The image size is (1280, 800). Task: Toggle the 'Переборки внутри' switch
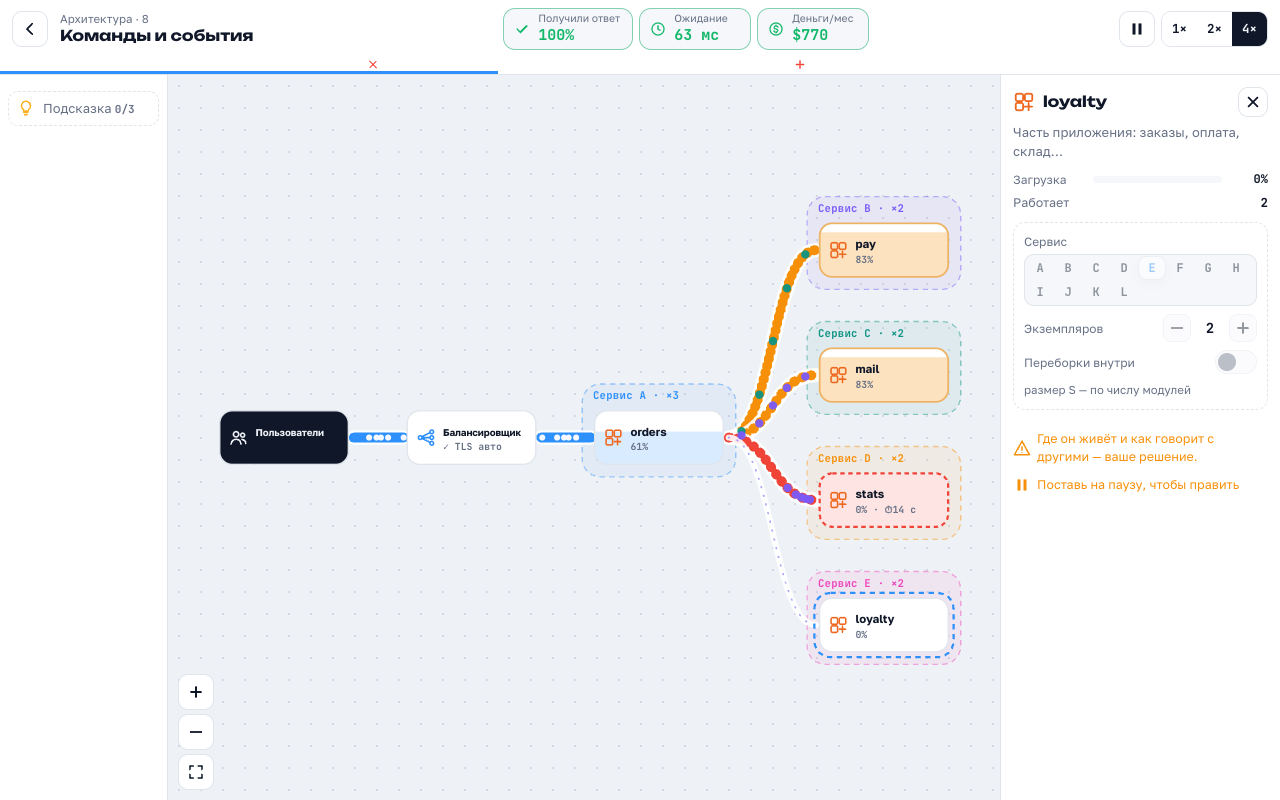coord(1236,362)
